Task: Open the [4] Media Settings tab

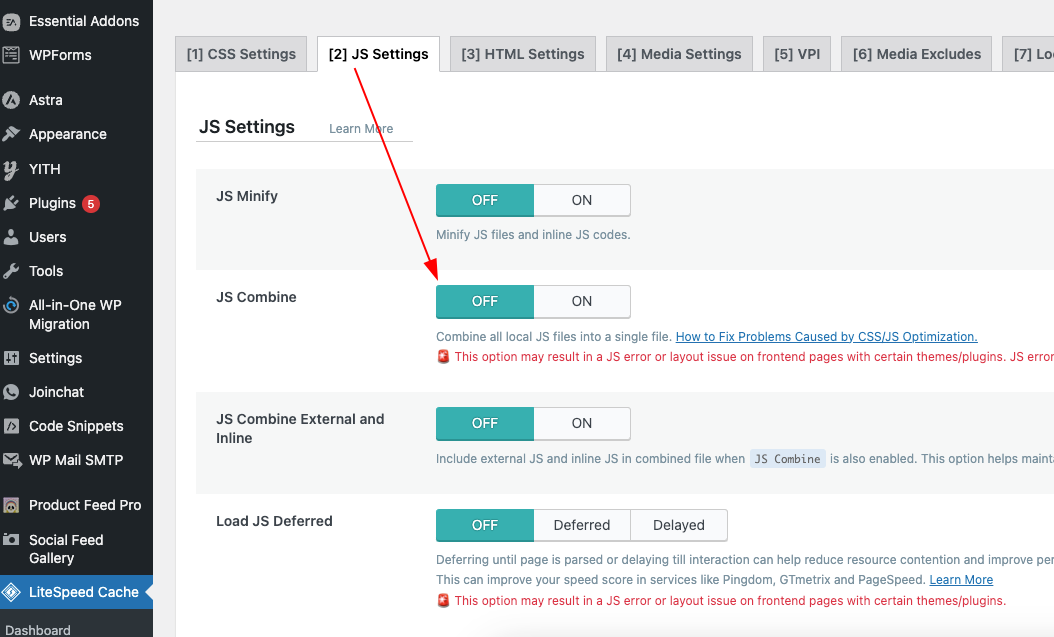Action: click(680, 54)
